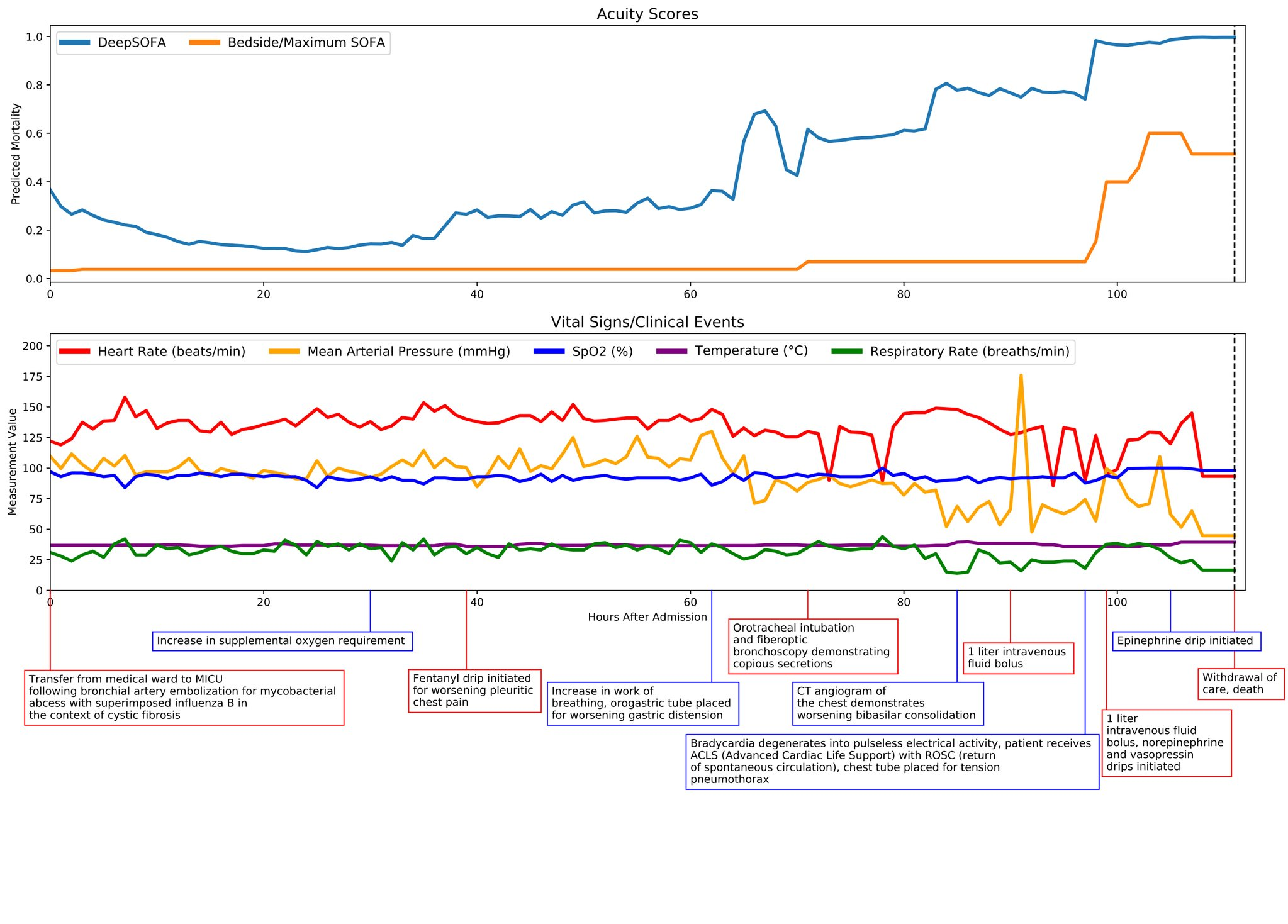Click the Fentanyl drip initiated annotation box

474,691
